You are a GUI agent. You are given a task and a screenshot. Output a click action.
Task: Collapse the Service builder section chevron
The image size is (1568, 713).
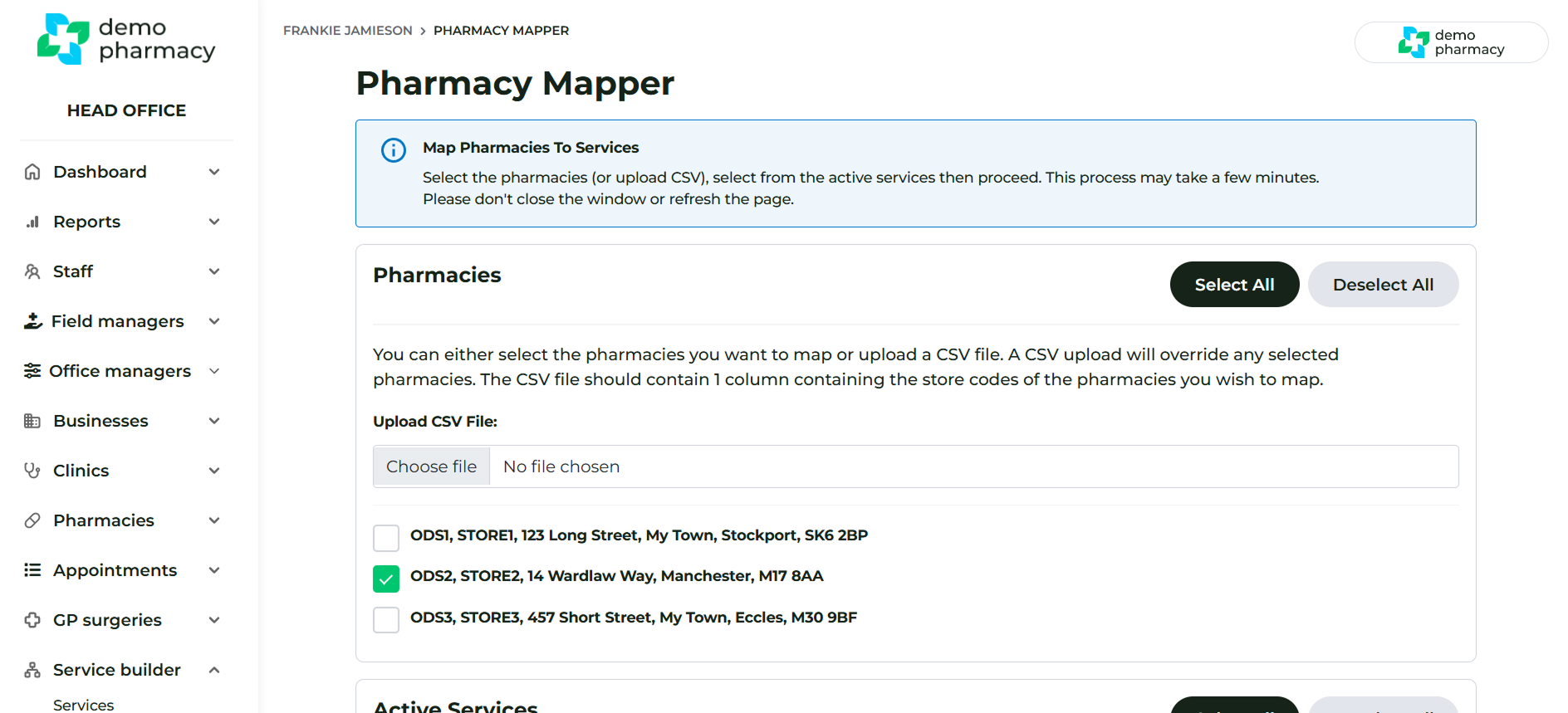pyautogui.click(x=214, y=670)
